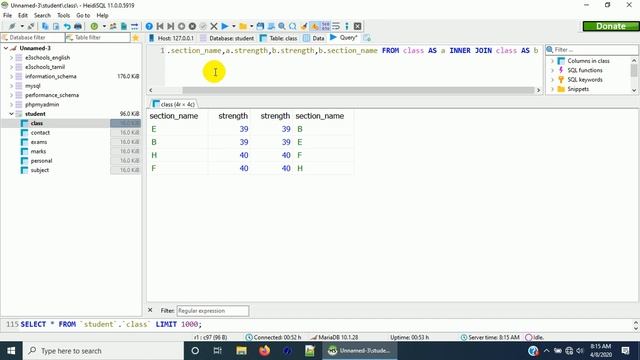This screenshot has height=360, width=640.
Task: Open the File menu
Action: (7, 15)
